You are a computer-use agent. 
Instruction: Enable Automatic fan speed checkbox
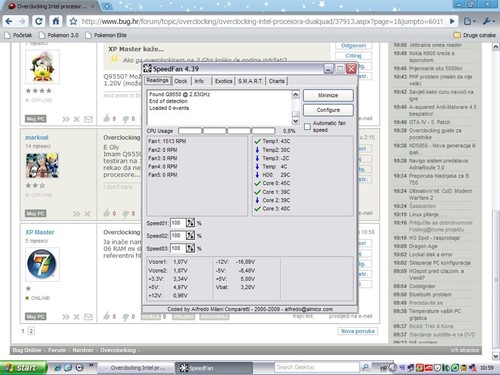coord(307,126)
